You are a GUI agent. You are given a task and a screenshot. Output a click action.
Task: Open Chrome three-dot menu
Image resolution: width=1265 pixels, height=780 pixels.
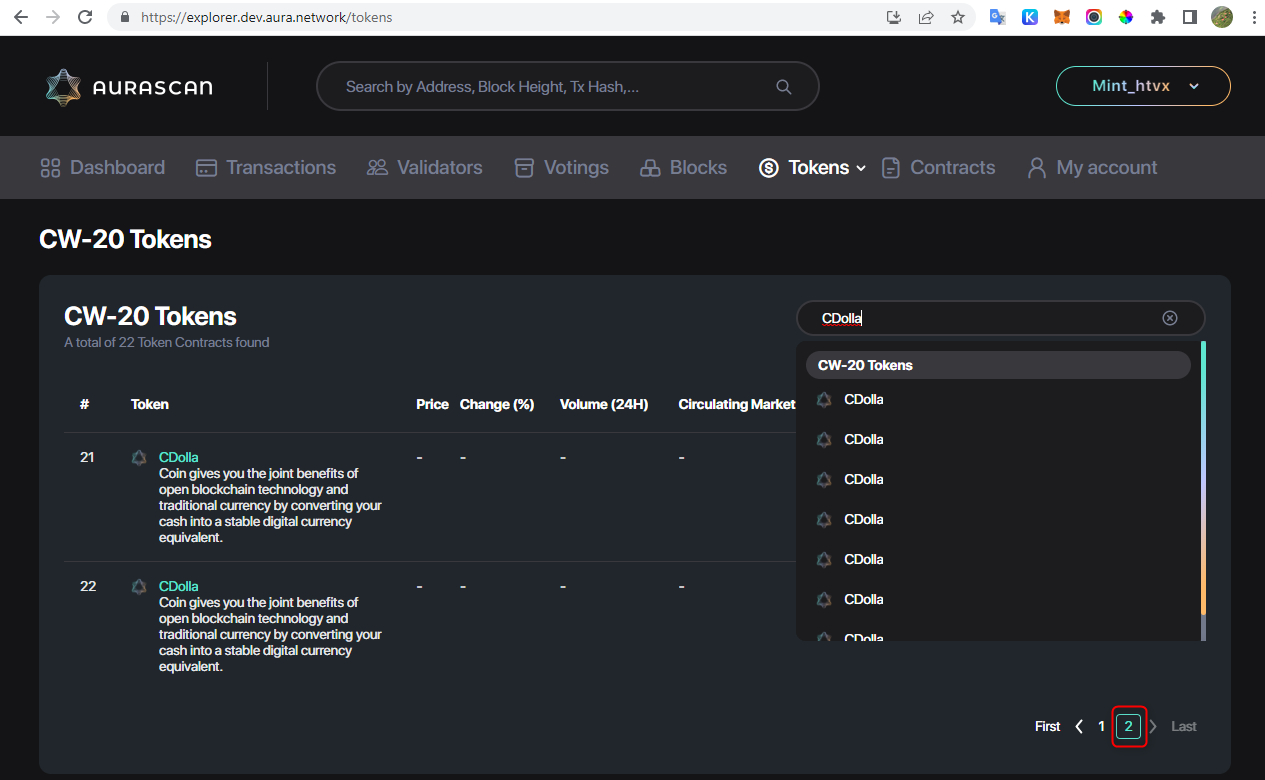pos(1253,17)
